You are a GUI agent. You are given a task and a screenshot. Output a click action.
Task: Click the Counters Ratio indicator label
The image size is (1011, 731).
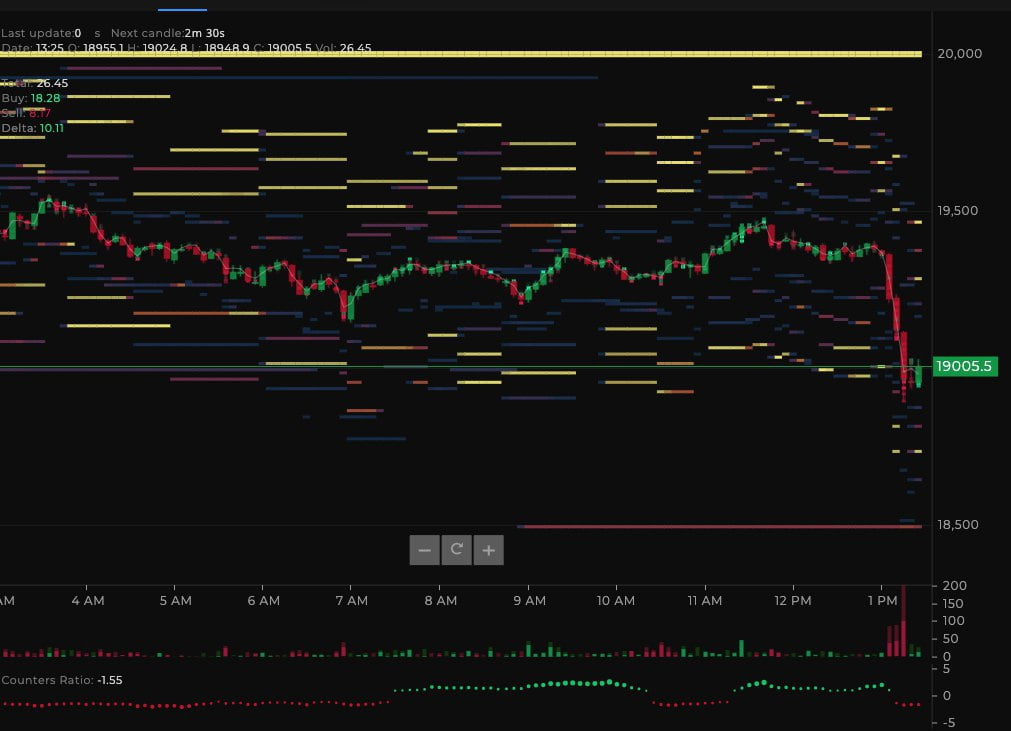click(47, 680)
